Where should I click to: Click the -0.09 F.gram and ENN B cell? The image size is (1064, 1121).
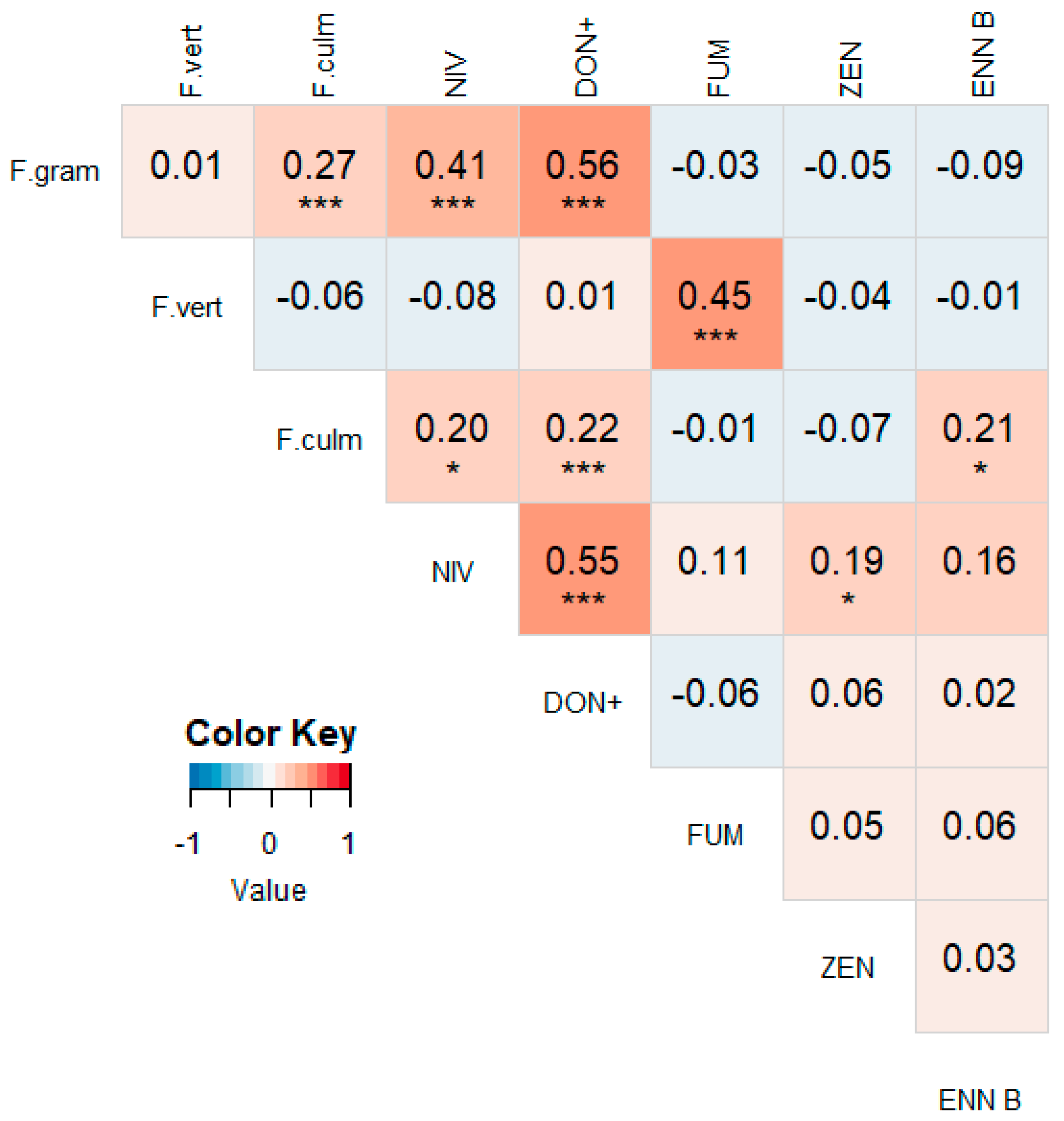[981, 171]
